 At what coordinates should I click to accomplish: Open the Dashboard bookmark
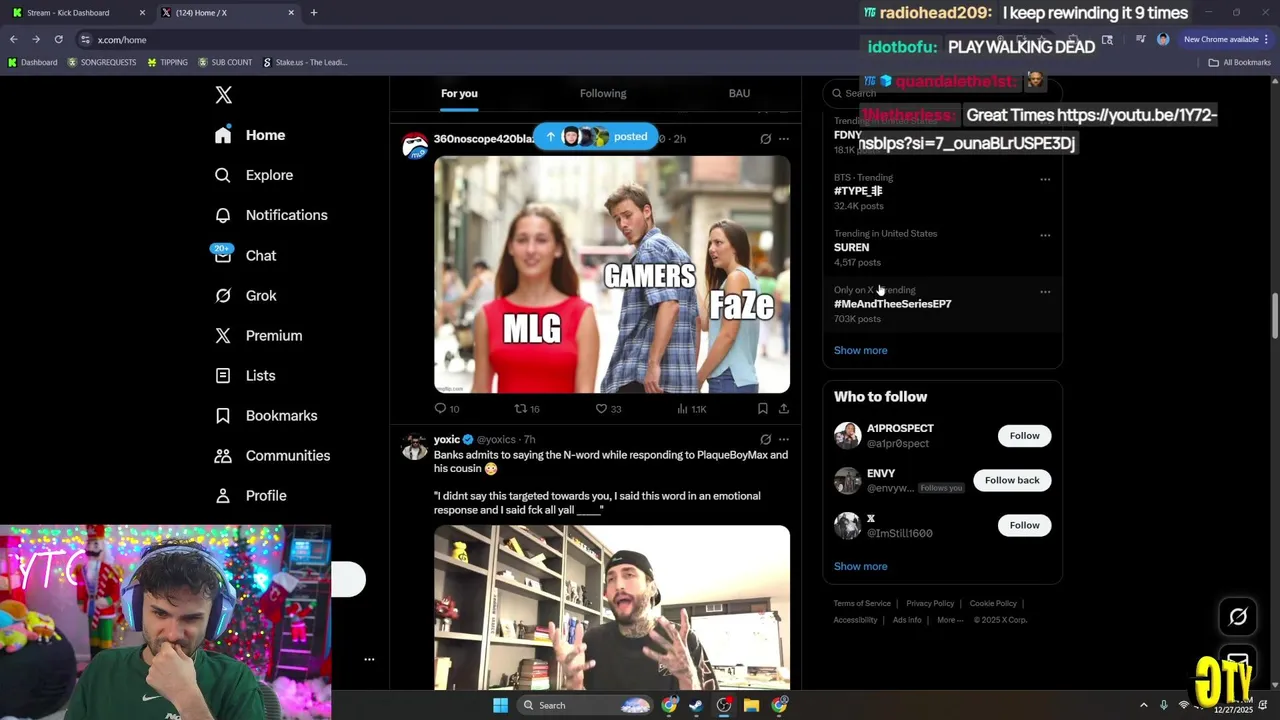pyautogui.click(x=32, y=62)
